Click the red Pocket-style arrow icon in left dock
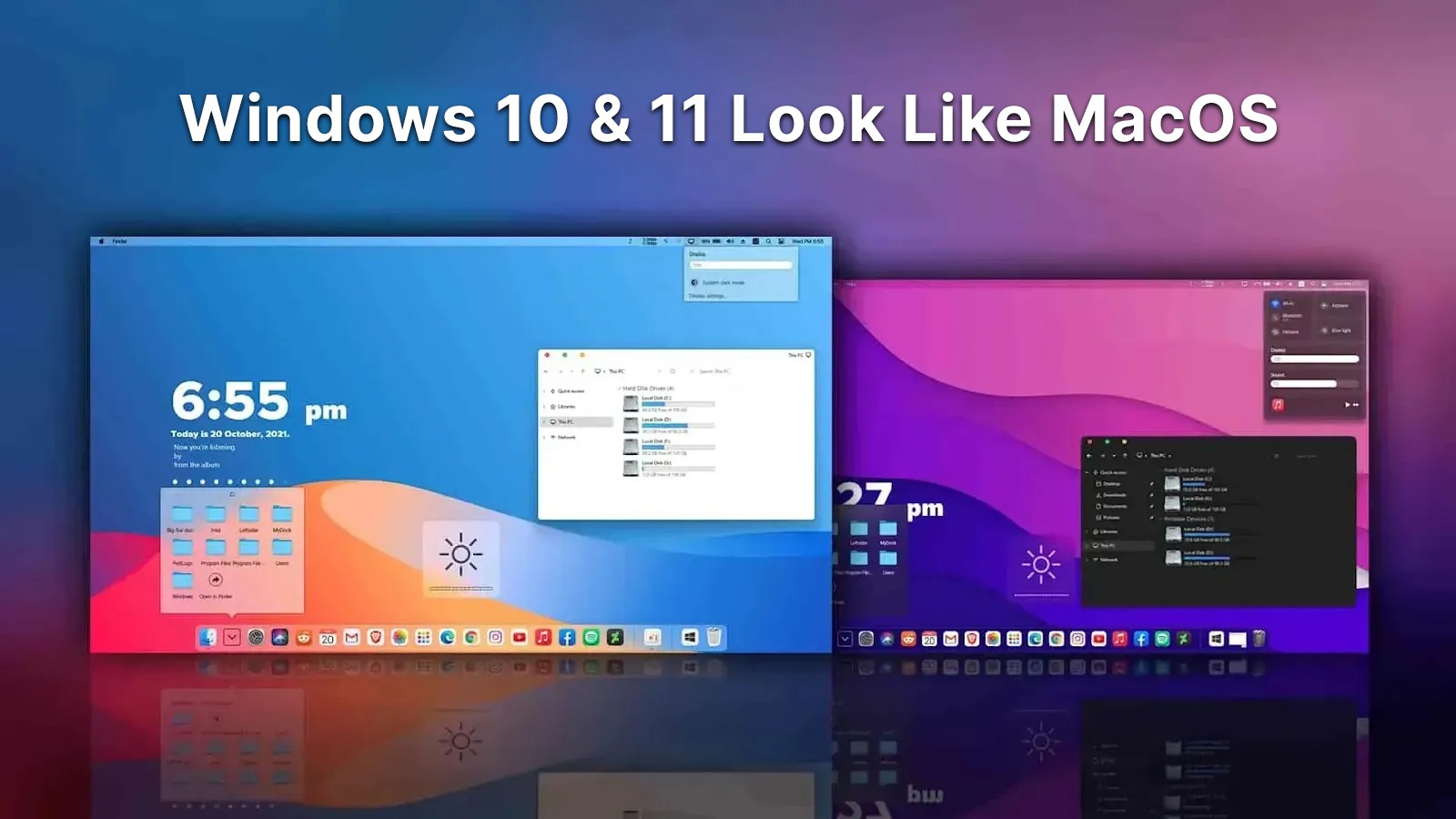 click(232, 638)
